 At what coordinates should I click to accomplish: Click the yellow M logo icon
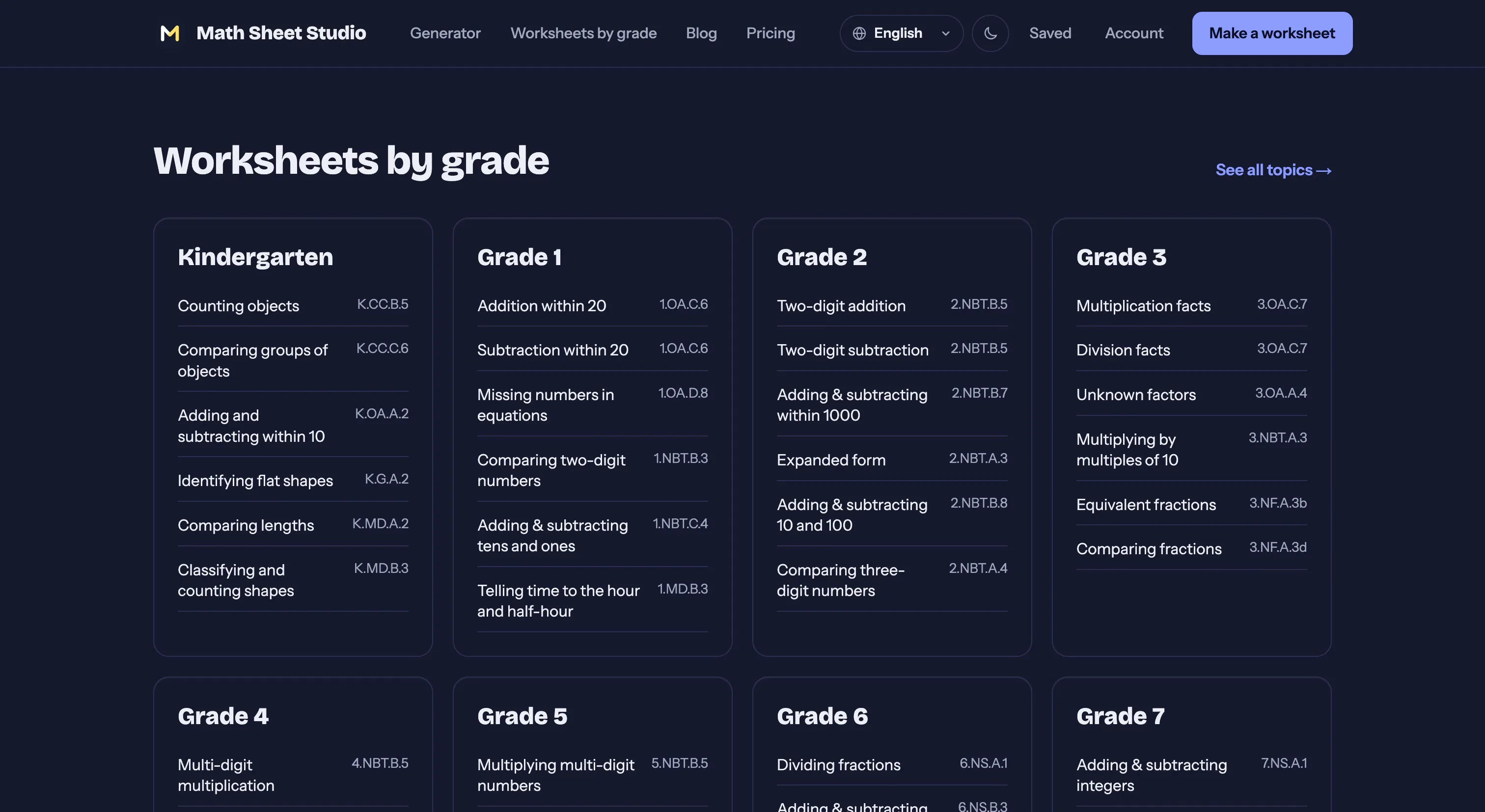(x=169, y=33)
